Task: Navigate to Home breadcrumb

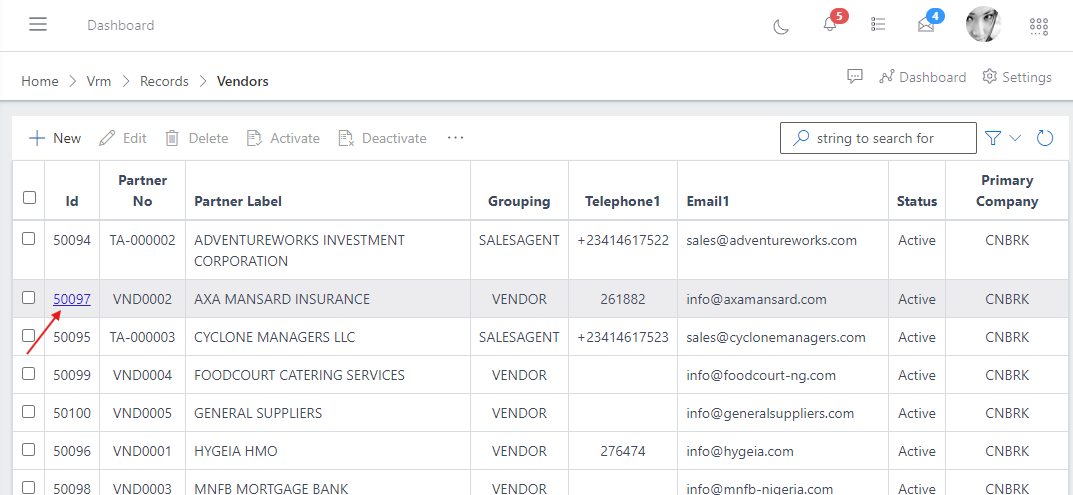Action: click(x=40, y=81)
